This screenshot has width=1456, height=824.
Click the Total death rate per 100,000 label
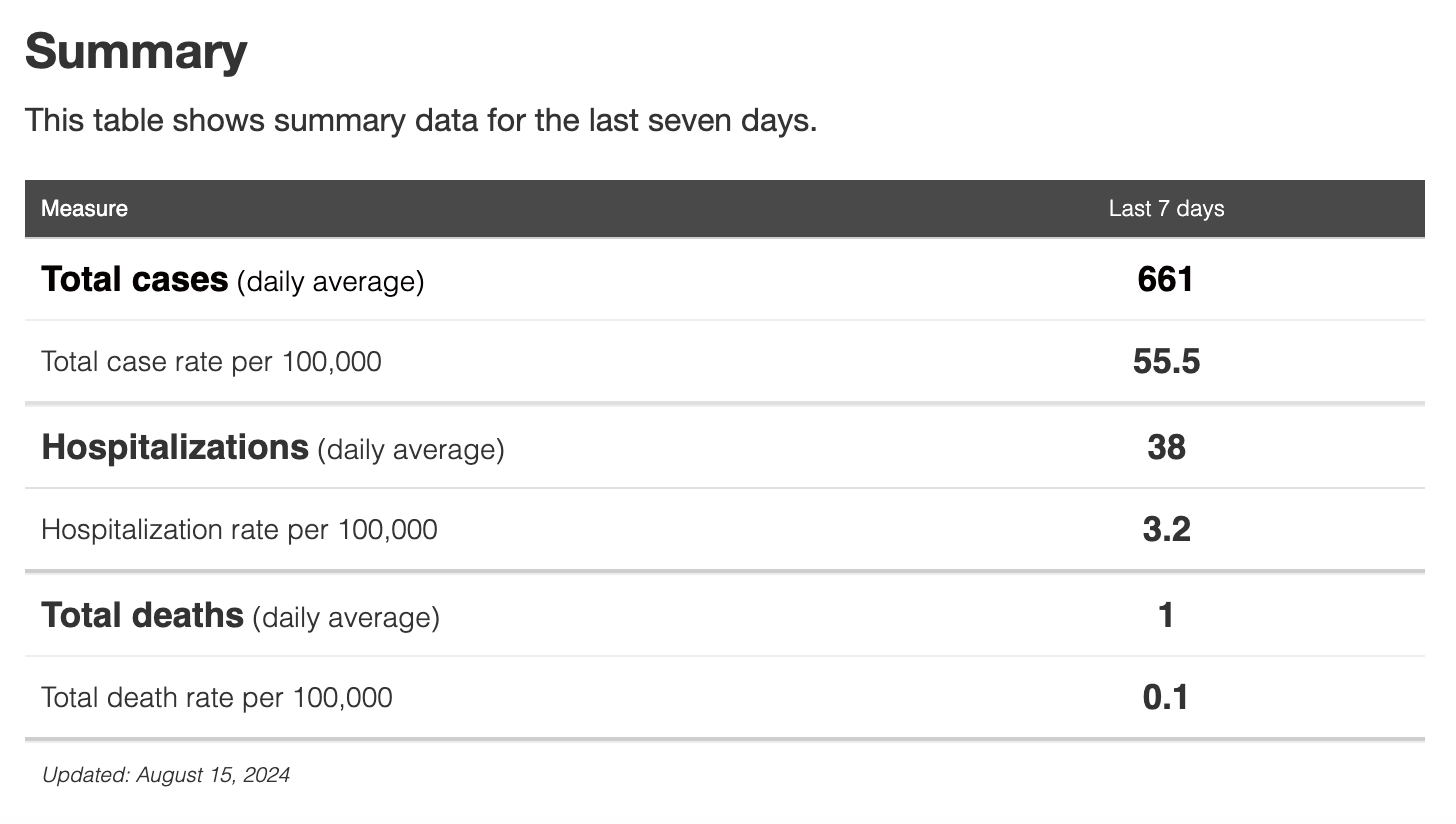point(216,697)
